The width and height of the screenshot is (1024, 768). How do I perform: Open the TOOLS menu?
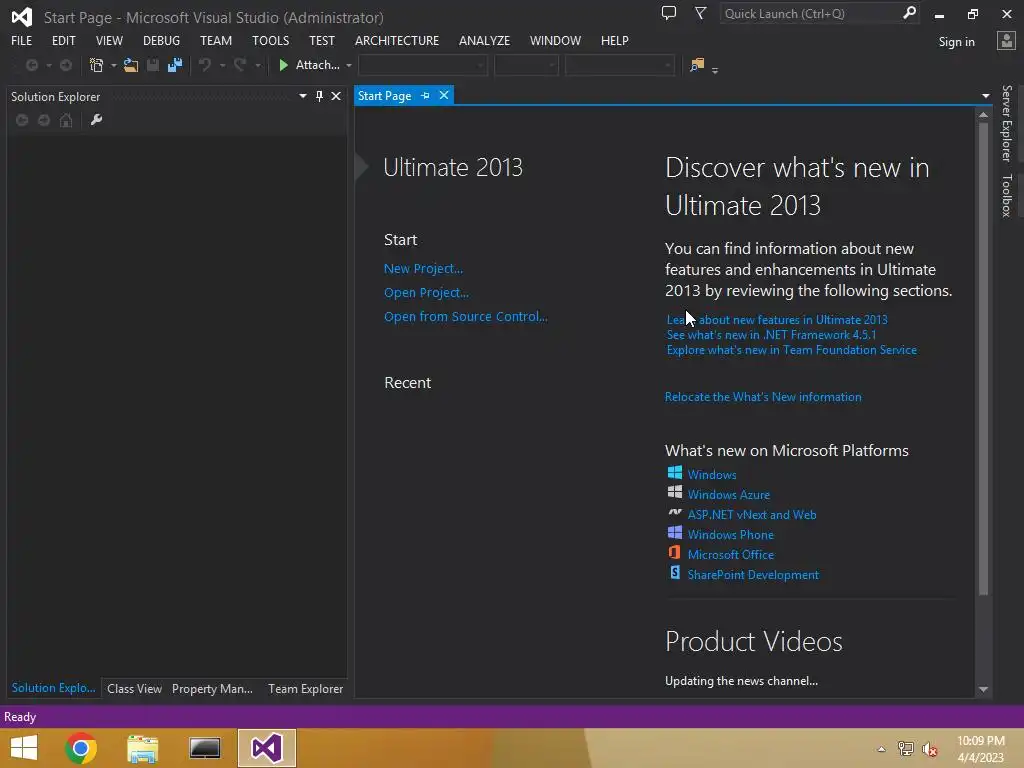point(270,40)
